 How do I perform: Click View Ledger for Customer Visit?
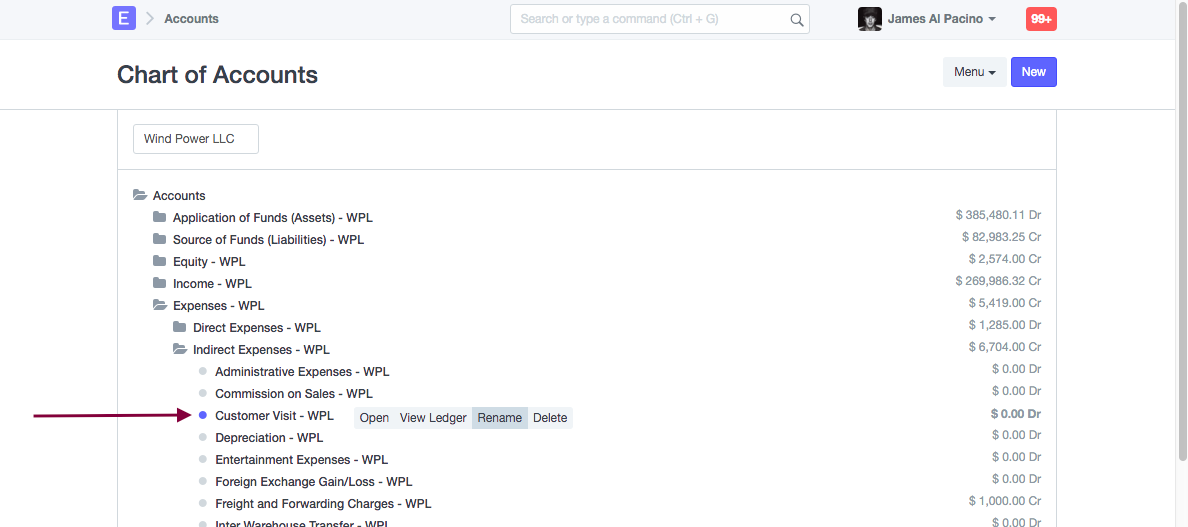tap(433, 418)
